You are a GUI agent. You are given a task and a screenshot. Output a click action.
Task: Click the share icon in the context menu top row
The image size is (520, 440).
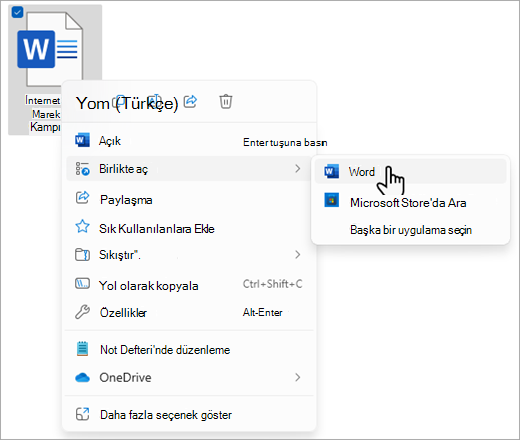pos(191,101)
